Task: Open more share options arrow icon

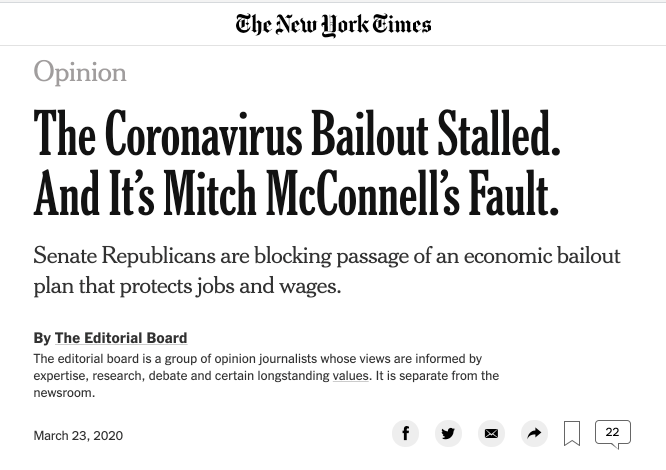Action: tap(534, 433)
